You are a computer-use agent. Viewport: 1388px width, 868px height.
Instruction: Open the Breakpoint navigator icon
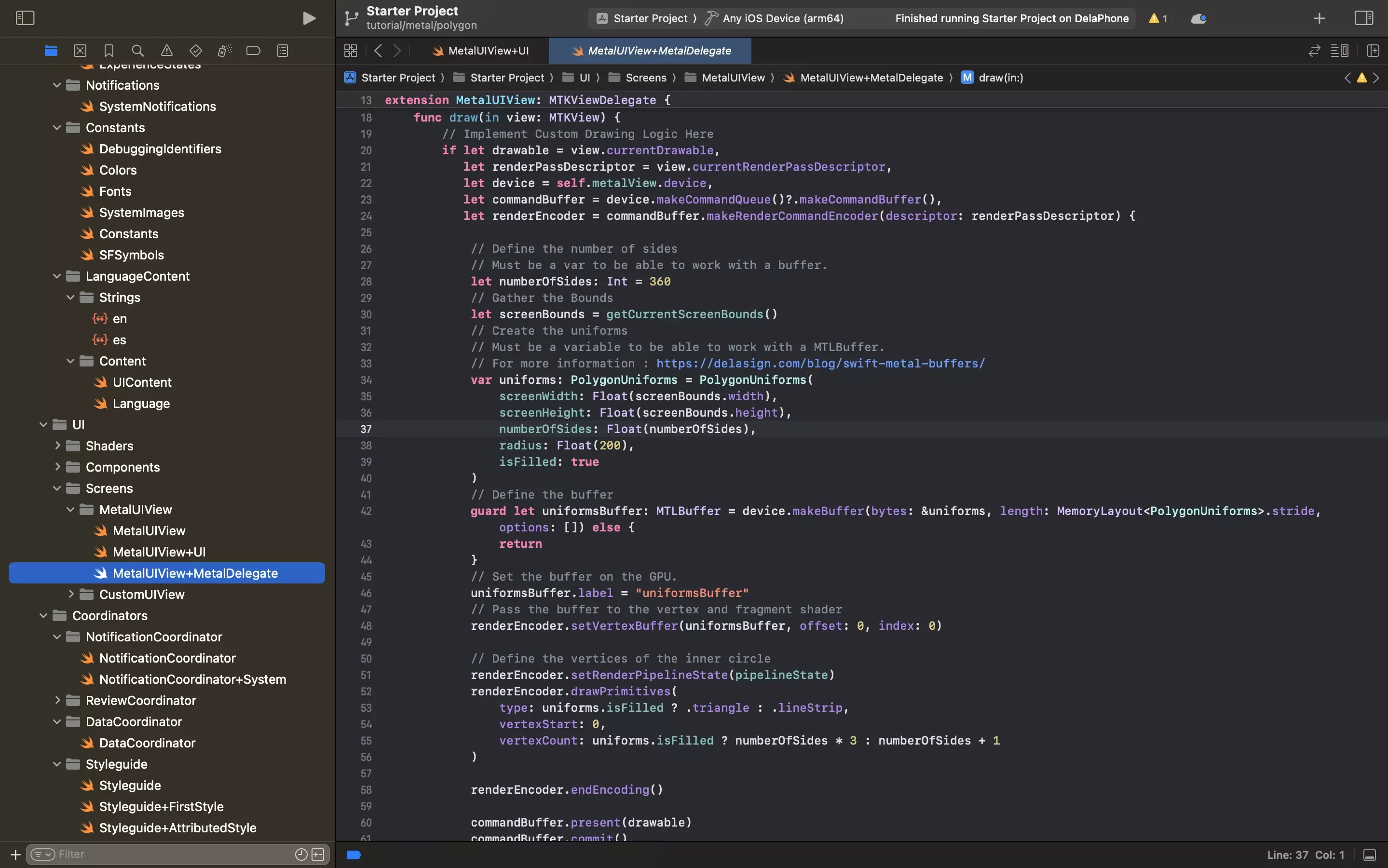point(253,51)
